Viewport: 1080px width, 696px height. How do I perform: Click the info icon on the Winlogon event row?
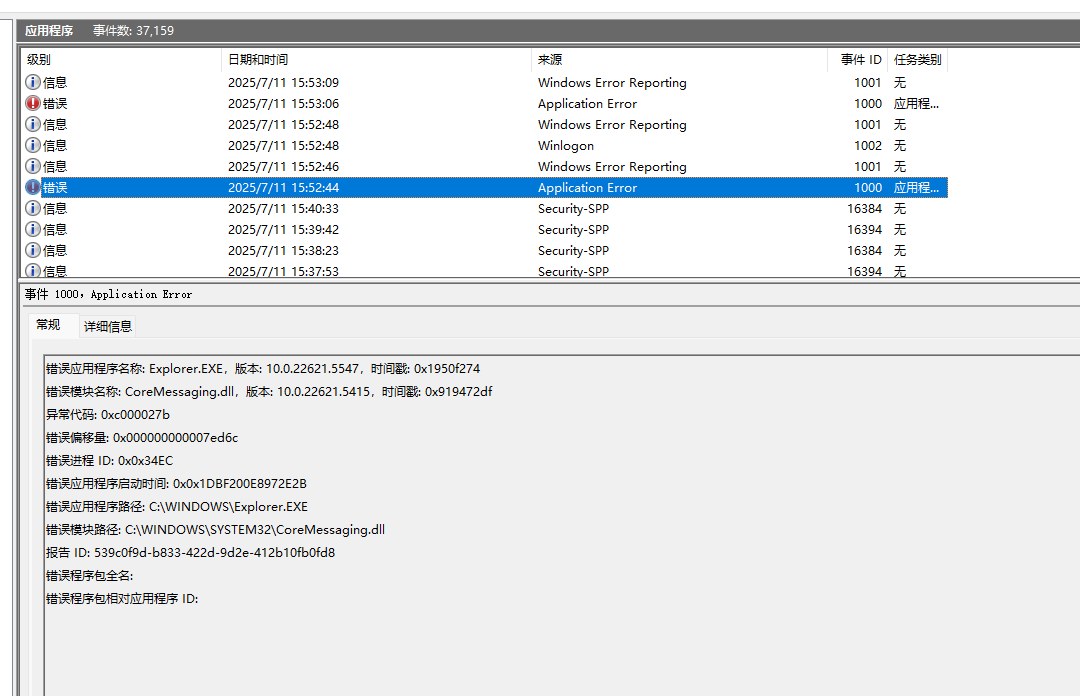point(34,145)
